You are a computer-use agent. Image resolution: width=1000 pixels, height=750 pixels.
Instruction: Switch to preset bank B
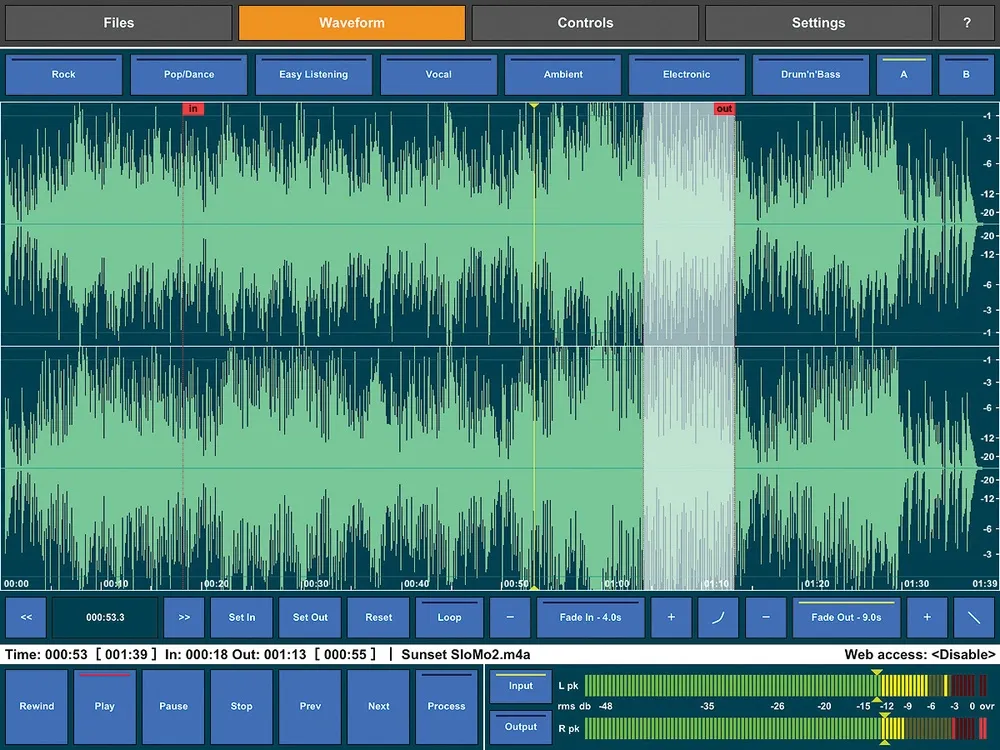[966, 75]
